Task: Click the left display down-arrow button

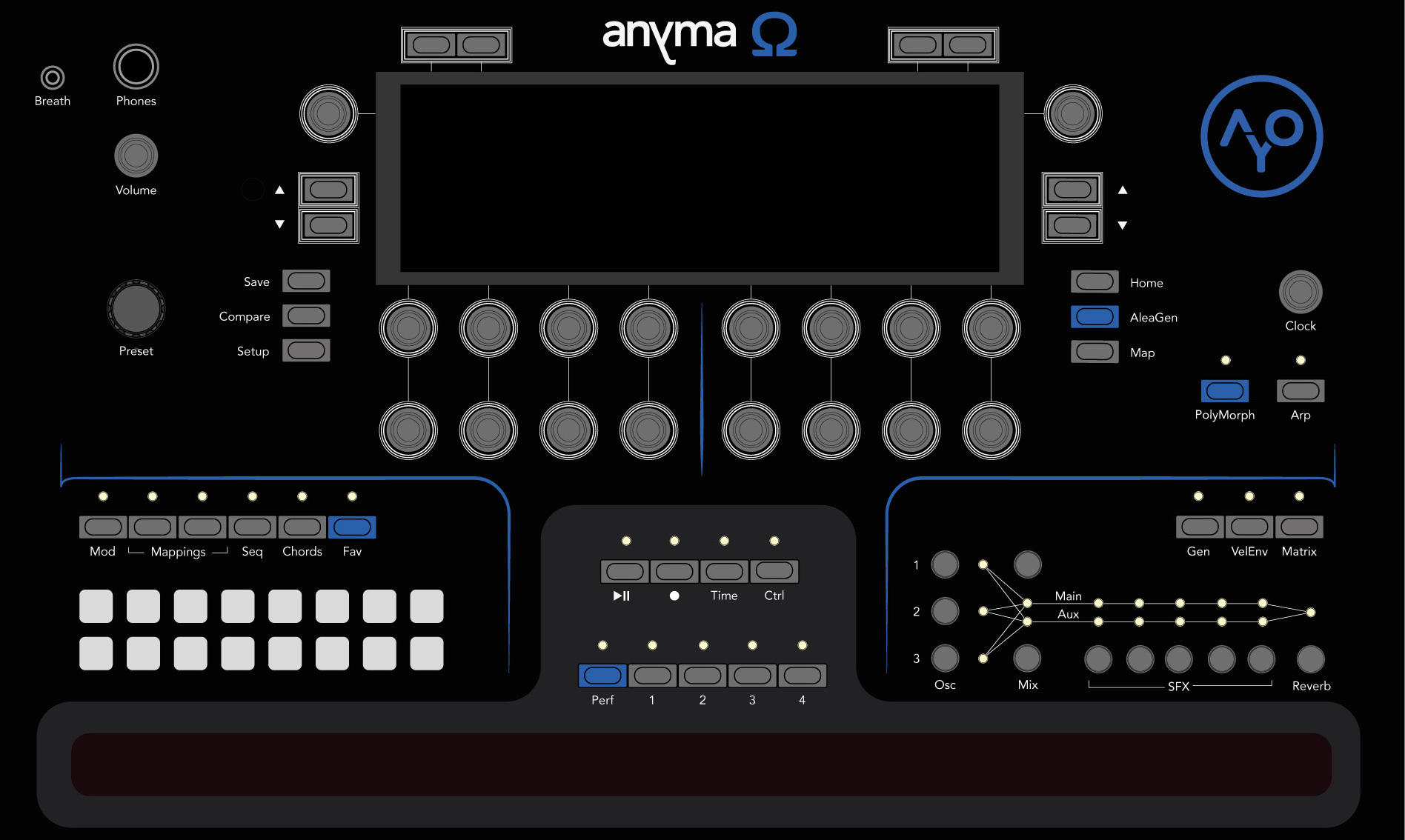Action: (x=328, y=225)
